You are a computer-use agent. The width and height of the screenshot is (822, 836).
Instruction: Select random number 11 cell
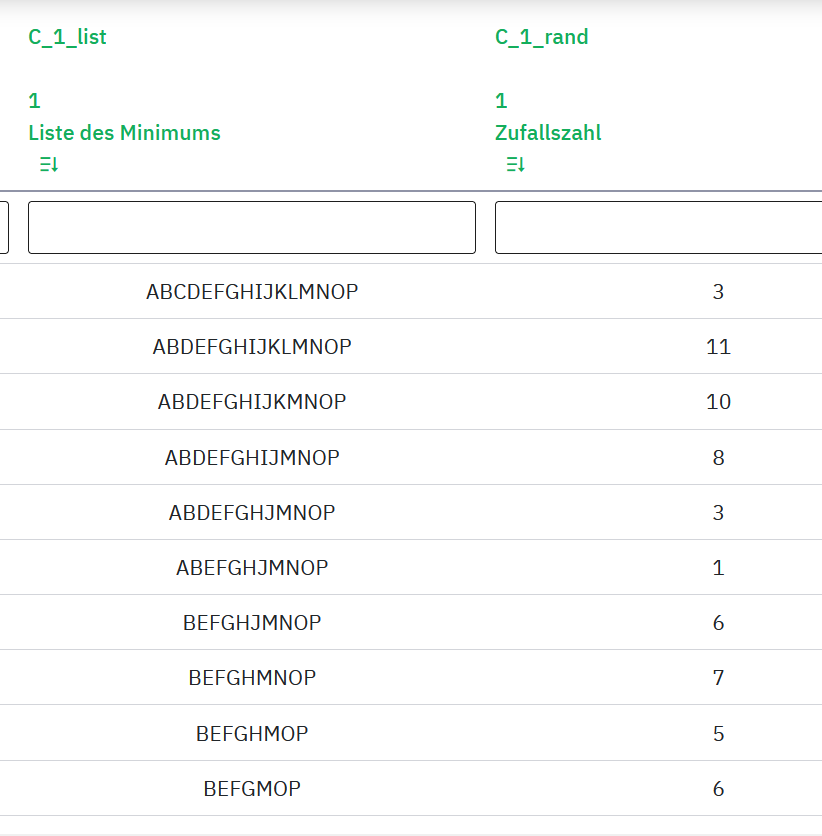tap(718, 347)
